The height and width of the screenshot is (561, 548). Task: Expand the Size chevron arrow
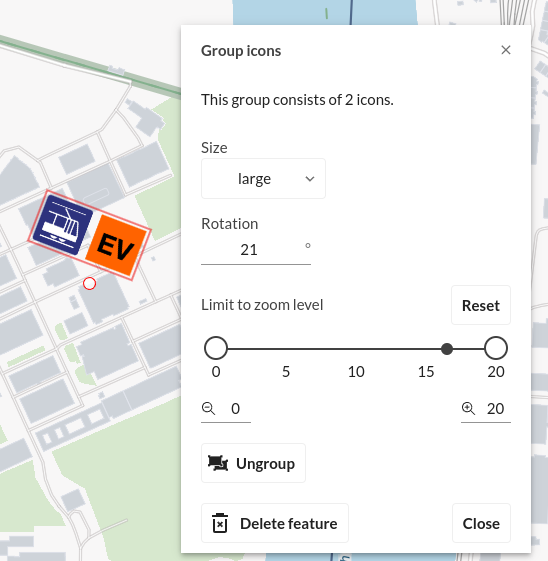tap(310, 179)
